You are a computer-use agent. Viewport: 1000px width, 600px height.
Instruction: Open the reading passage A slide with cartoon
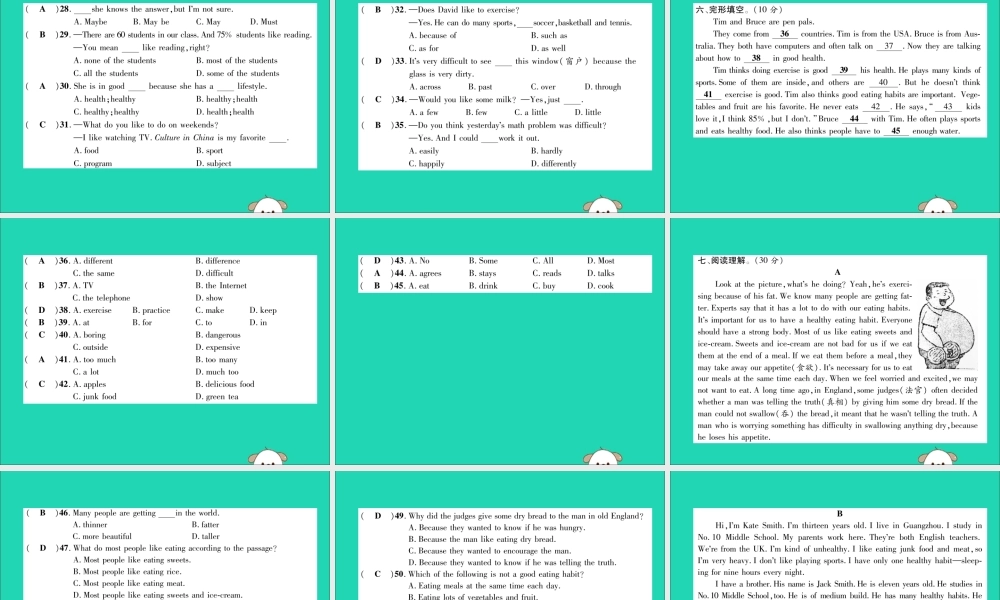[835, 341]
